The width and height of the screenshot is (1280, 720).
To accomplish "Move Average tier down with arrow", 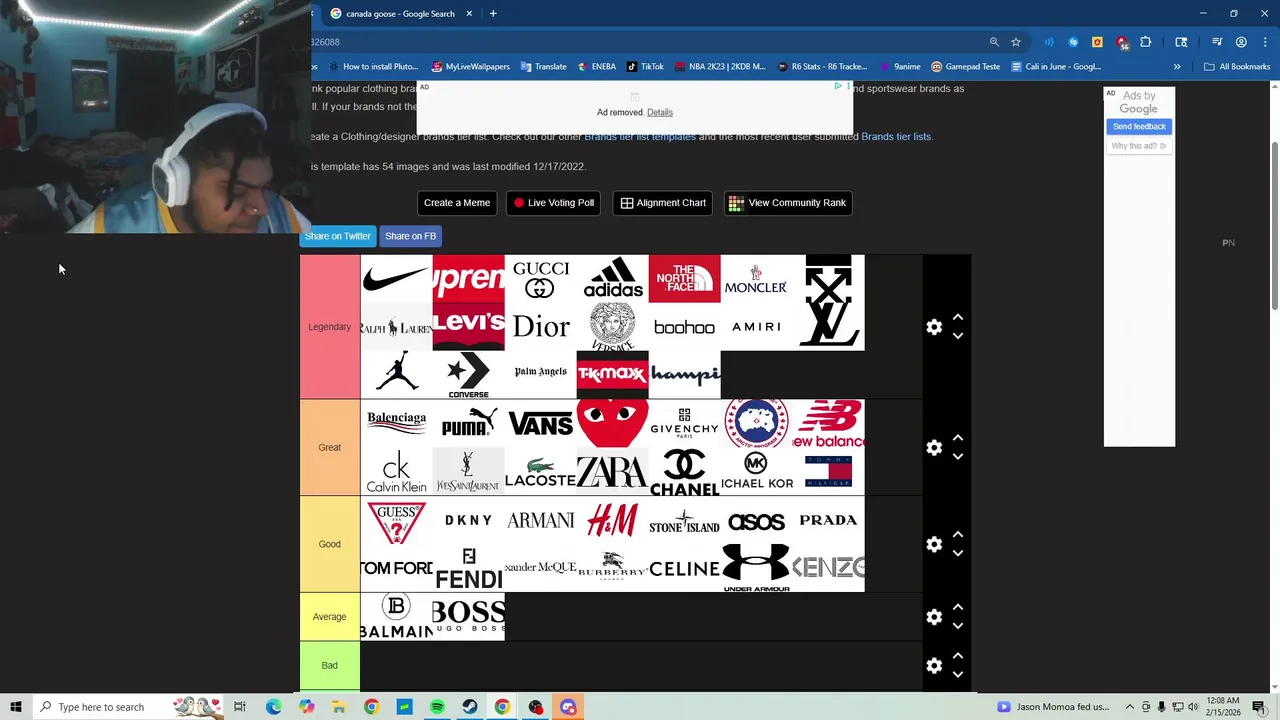I will 958,626.
